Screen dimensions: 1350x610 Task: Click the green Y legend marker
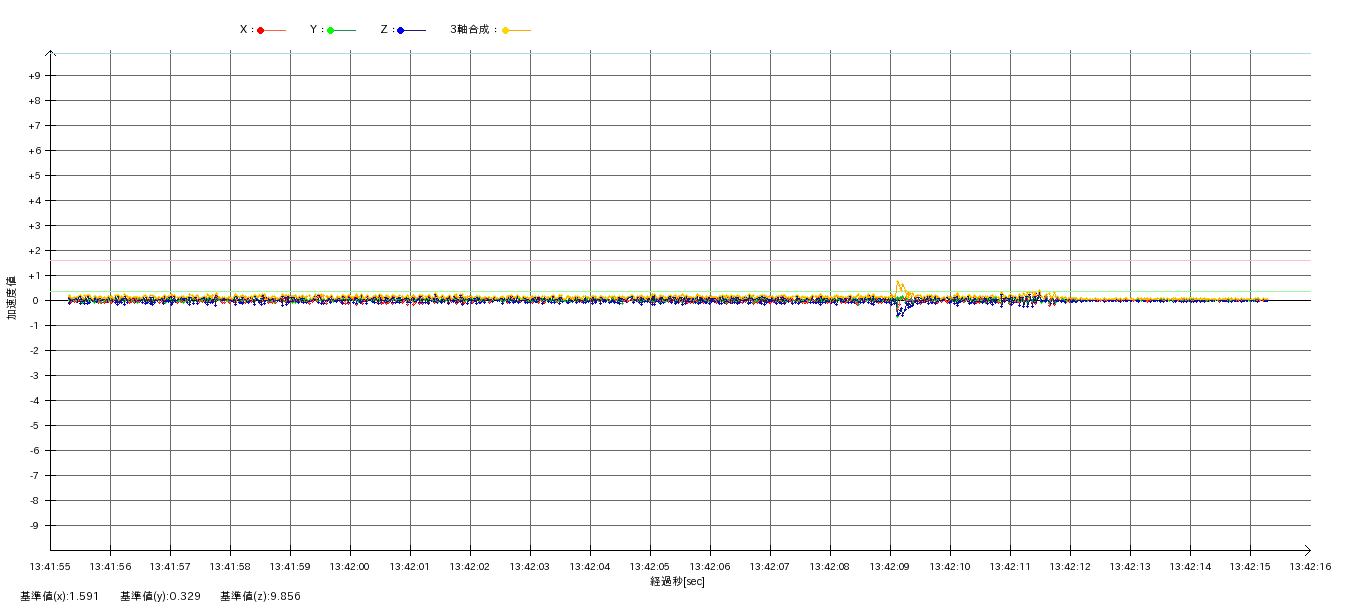[x=331, y=30]
